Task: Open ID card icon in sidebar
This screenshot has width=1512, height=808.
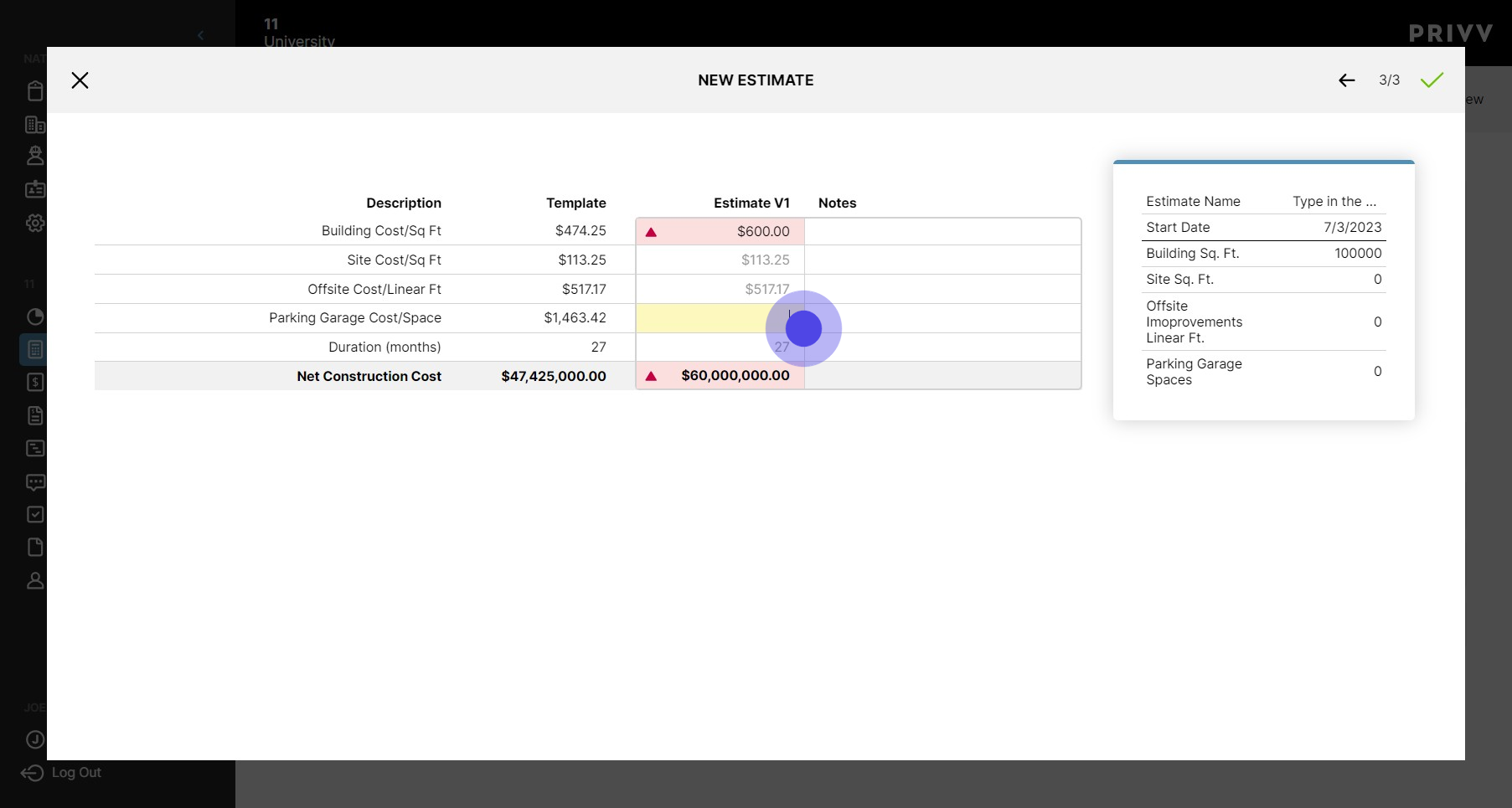Action: (x=35, y=189)
